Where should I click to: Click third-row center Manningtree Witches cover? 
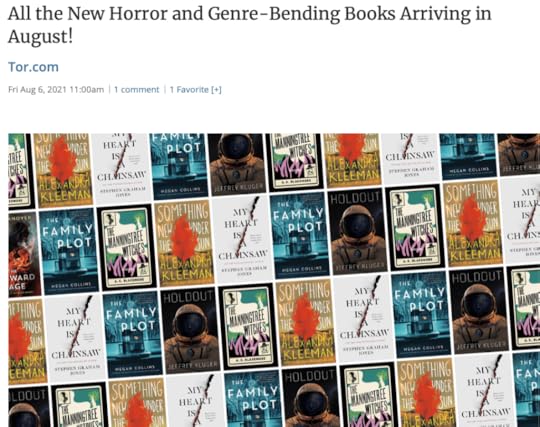(x=248, y=326)
